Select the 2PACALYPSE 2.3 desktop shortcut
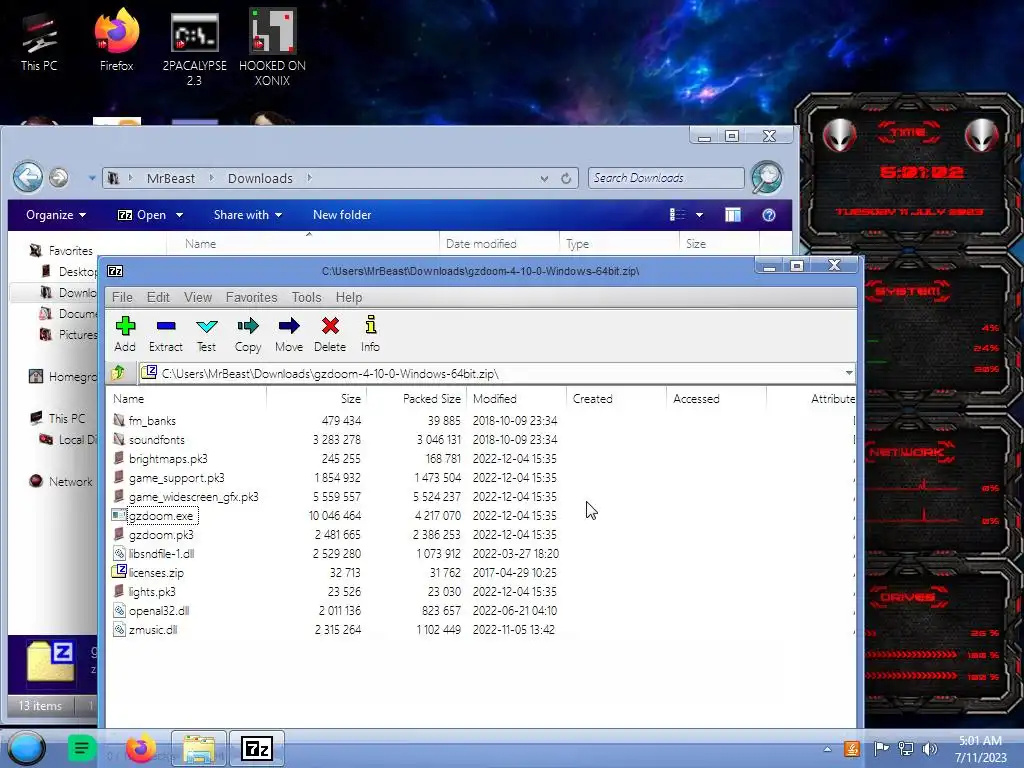Image resolution: width=1024 pixels, height=768 pixels. (195, 49)
